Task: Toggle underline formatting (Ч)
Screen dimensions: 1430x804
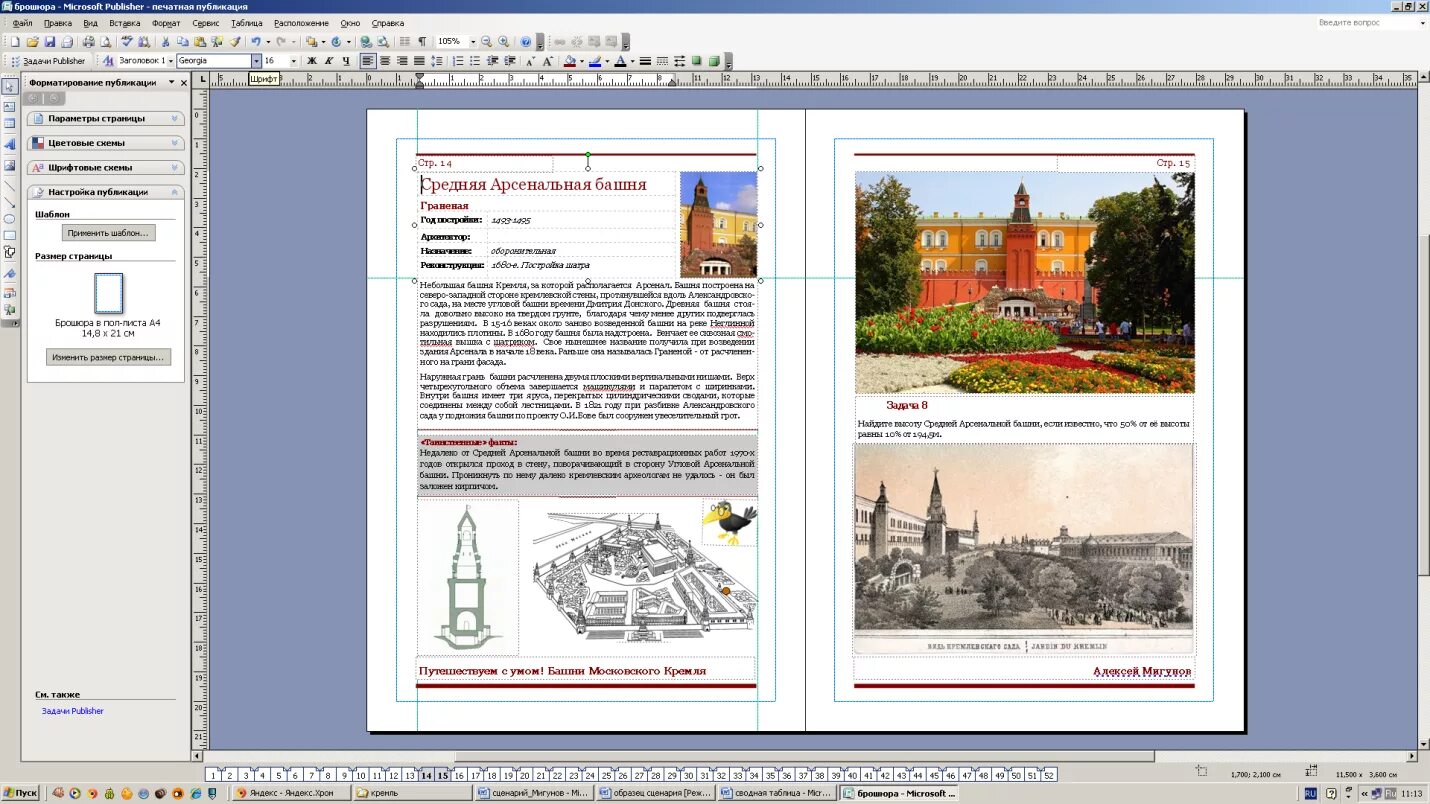Action: 345,61
